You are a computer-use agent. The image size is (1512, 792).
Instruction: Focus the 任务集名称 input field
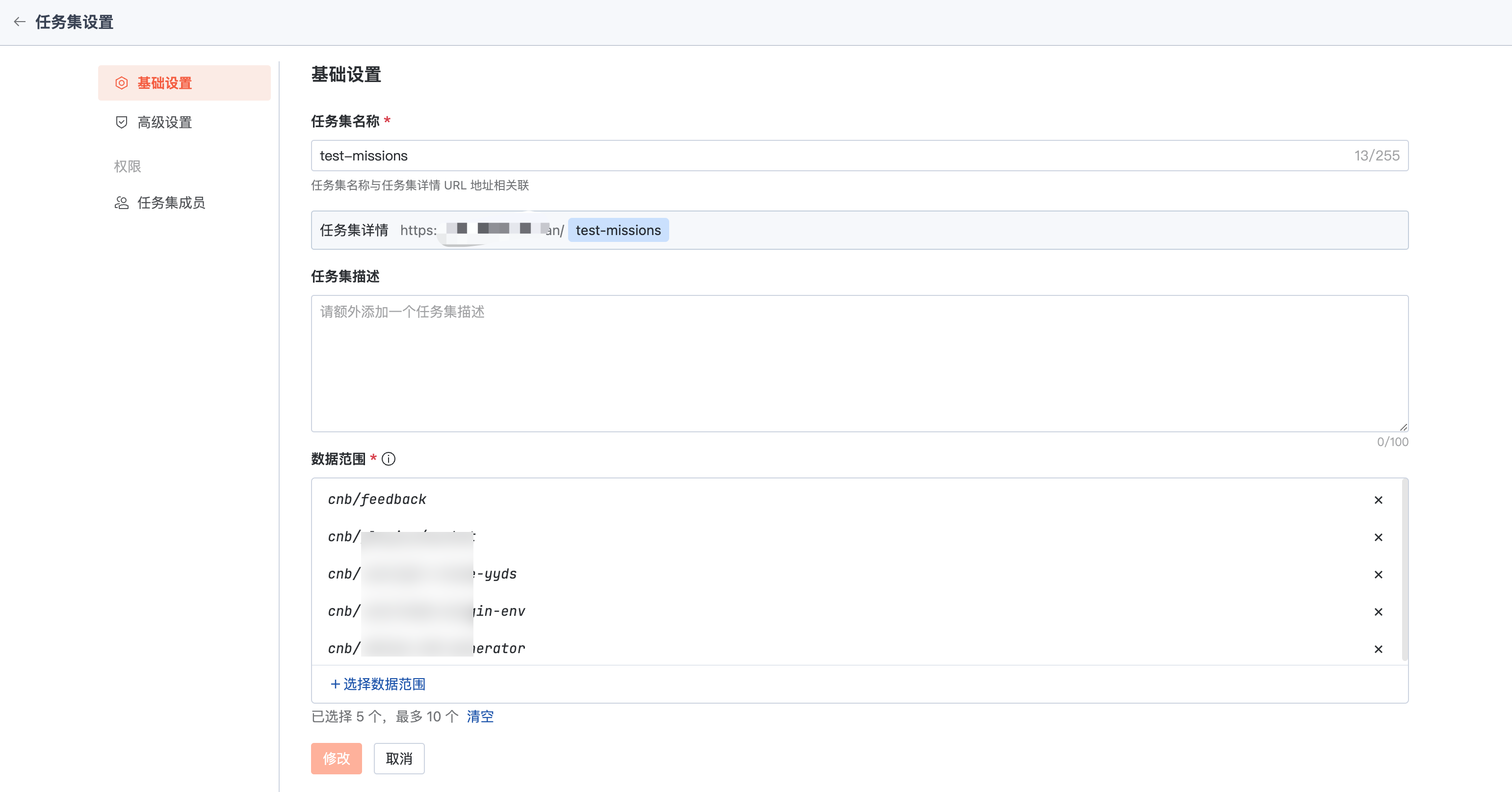(822, 156)
